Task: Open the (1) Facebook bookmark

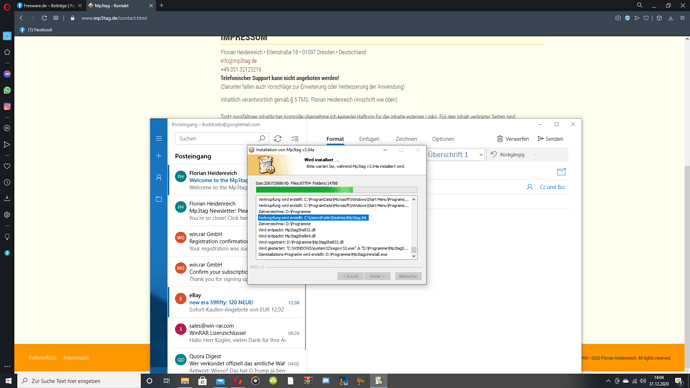Action: point(36,30)
